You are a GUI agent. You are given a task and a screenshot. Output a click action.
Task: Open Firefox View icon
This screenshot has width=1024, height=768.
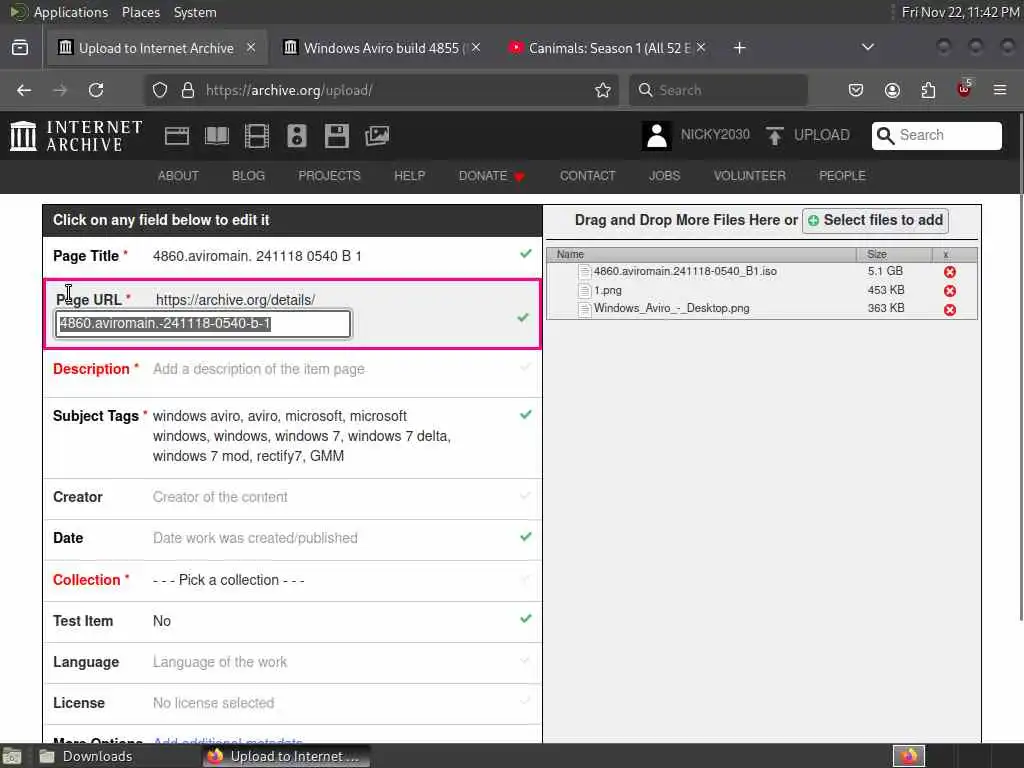pyautogui.click(x=20, y=48)
